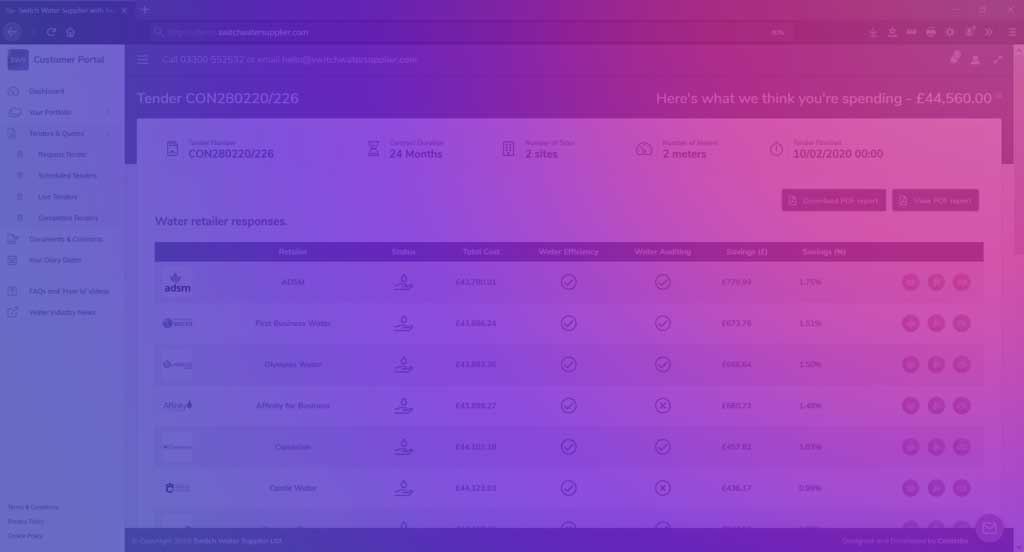
Task: Open Your Diary Dates in sidebar
Action: (x=55, y=260)
